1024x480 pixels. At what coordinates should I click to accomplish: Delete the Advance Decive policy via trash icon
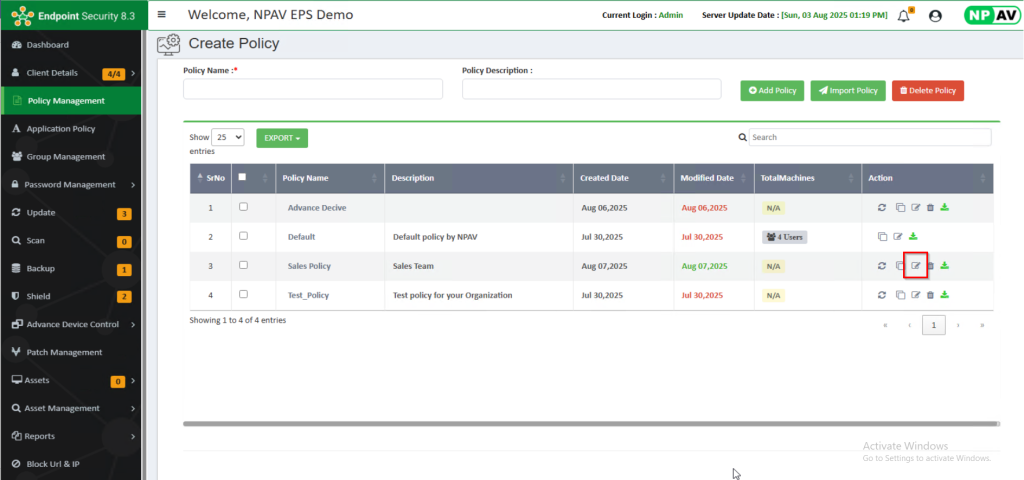tap(930, 208)
